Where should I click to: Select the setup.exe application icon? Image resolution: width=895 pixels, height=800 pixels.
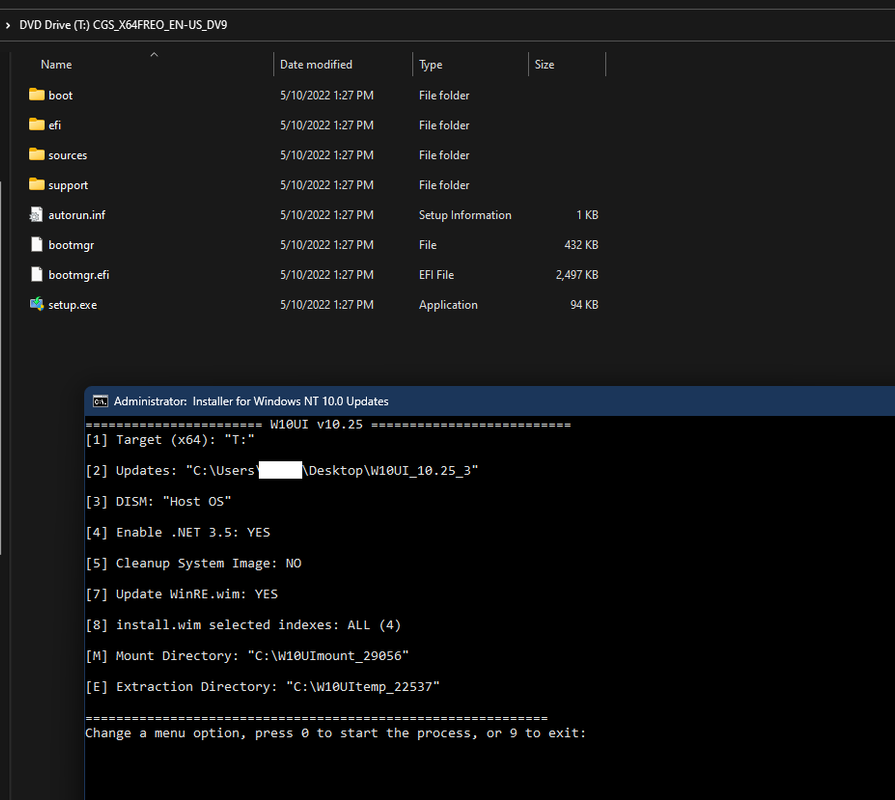point(37,304)
